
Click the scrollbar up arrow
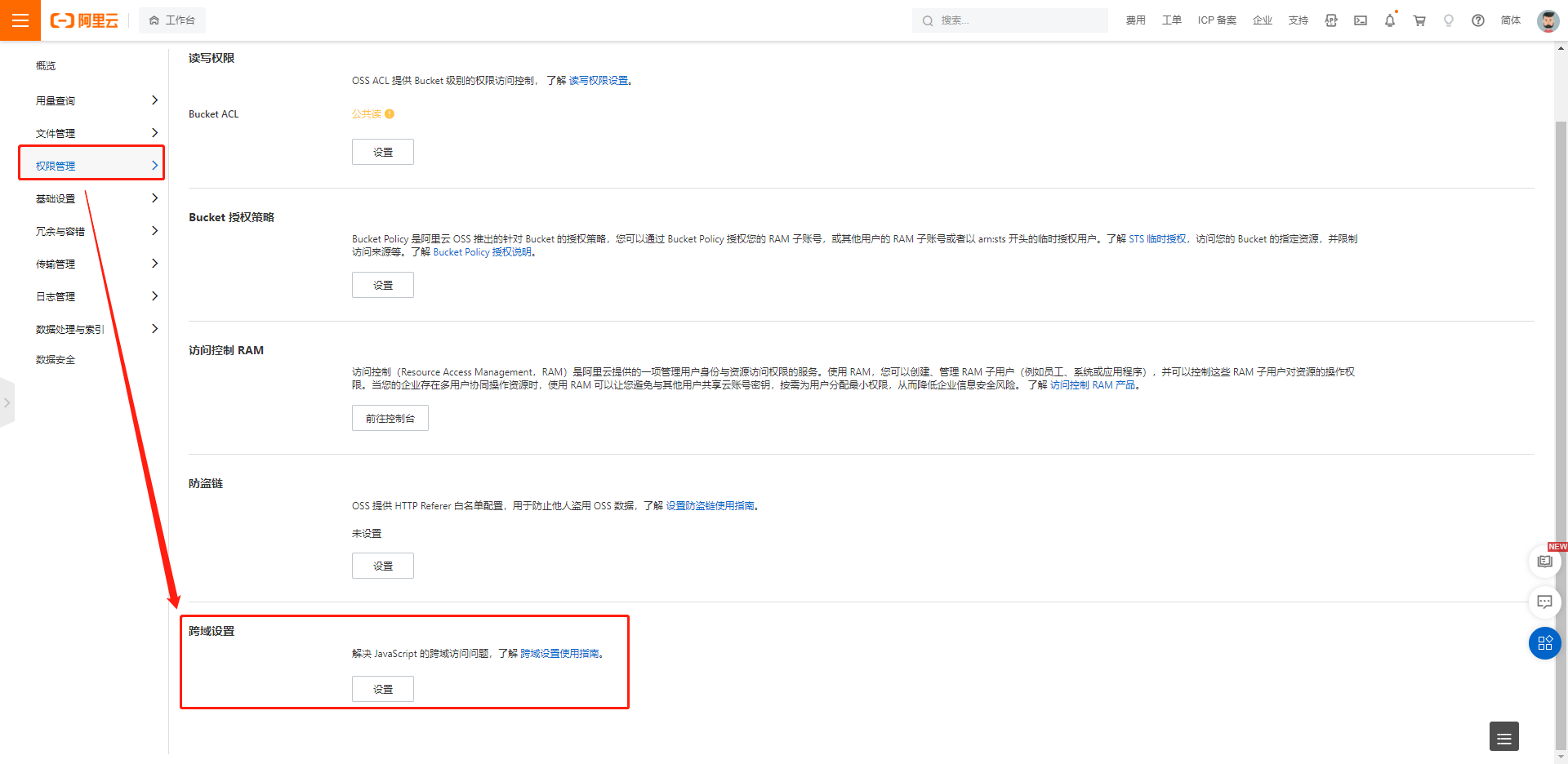coord(1561,48)
